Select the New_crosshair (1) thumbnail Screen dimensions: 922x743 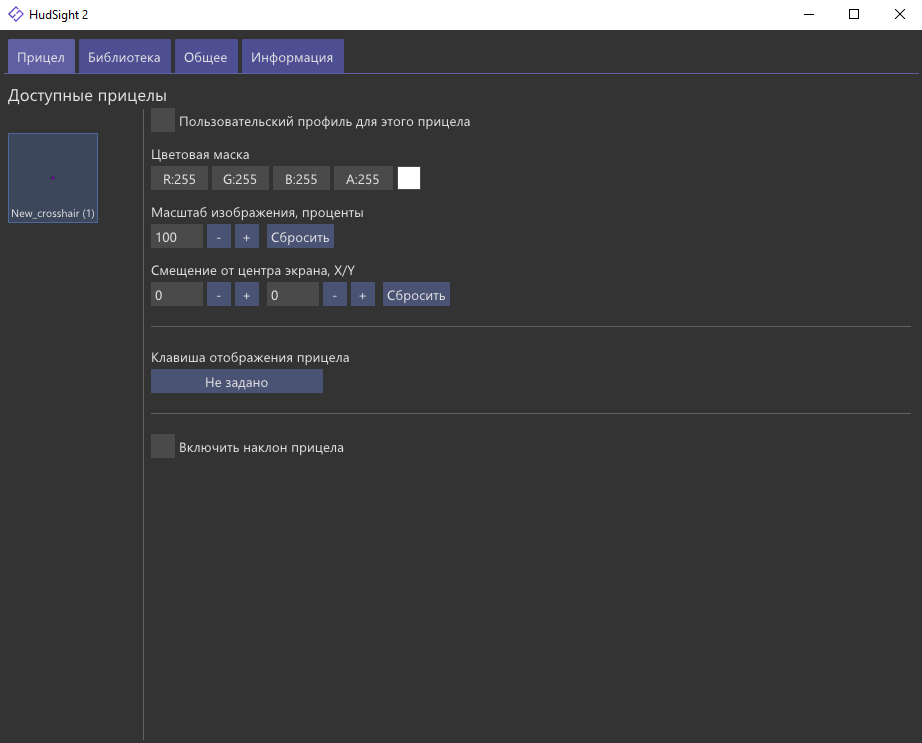(53, 178)
